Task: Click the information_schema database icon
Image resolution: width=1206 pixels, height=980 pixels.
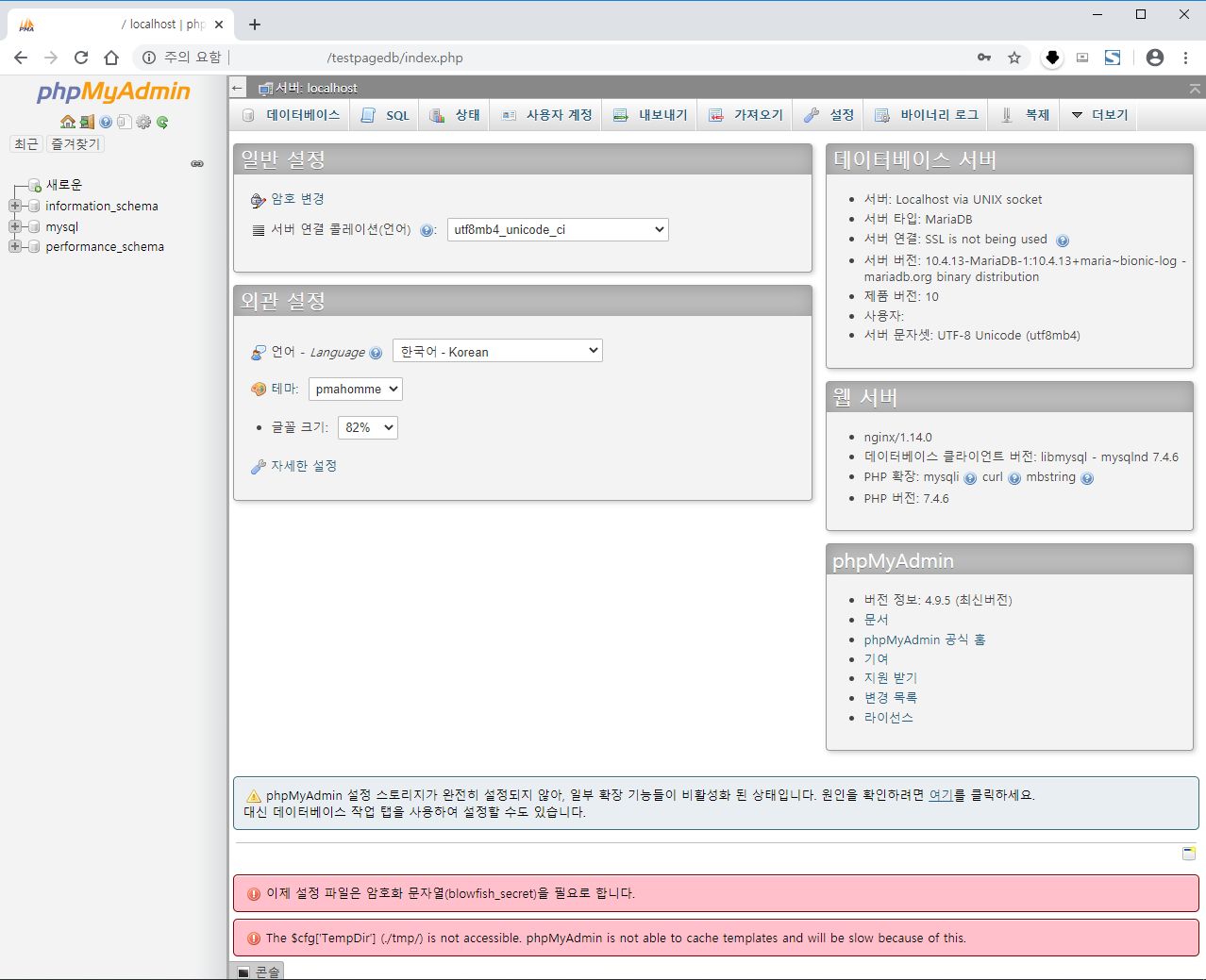Action: (x=35, y=206)
